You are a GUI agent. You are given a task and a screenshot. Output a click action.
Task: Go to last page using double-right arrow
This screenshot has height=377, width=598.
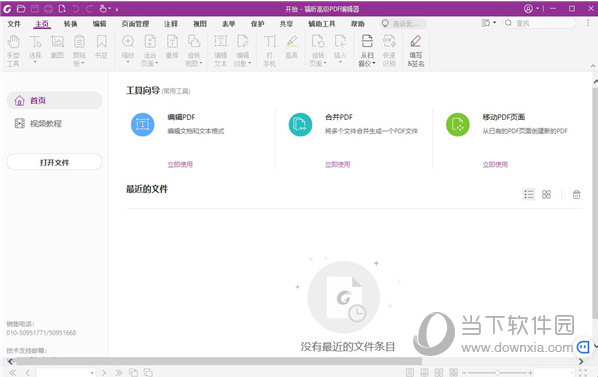(119, 372)
